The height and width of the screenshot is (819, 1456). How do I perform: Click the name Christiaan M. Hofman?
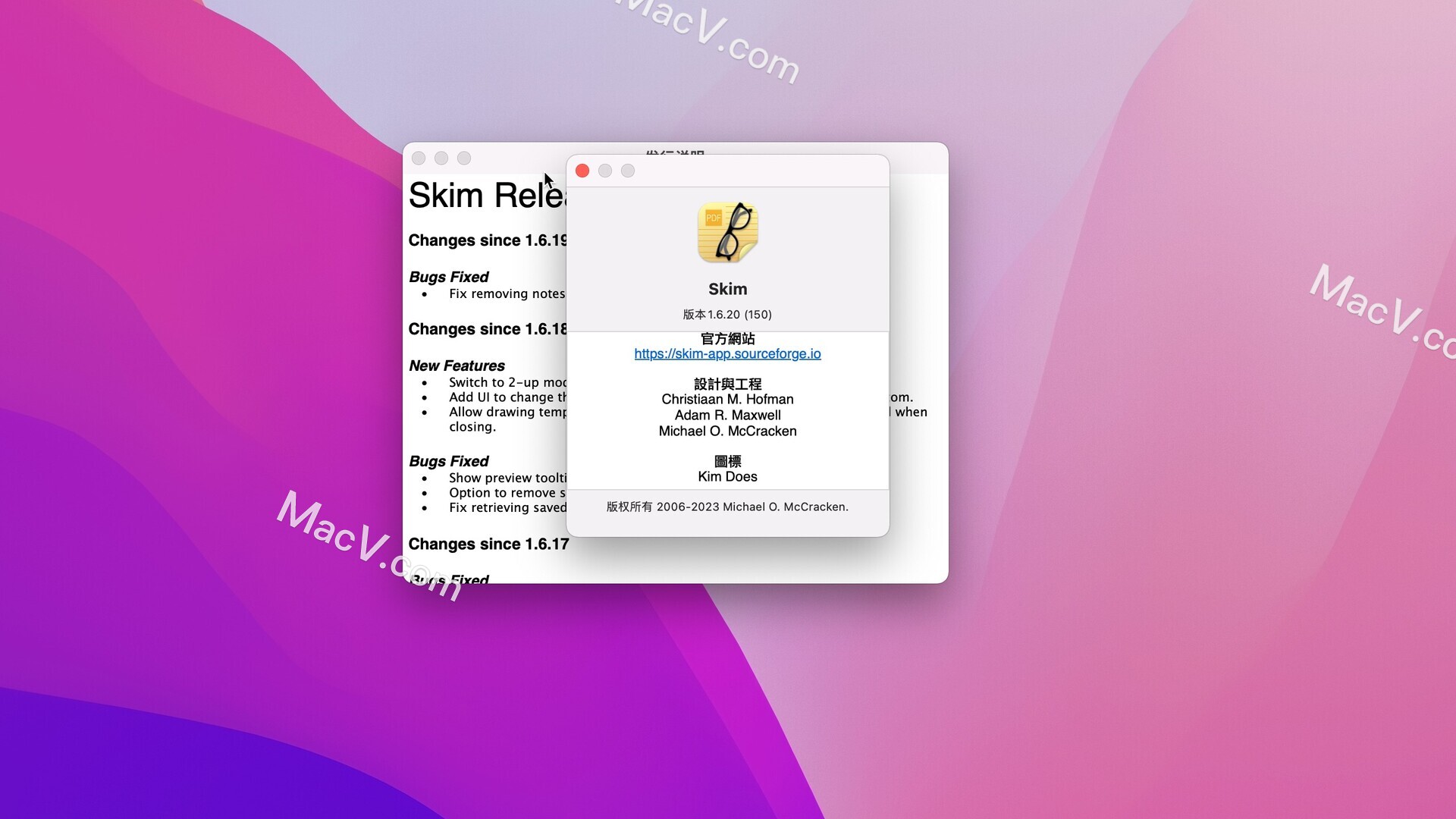point(727,400)
